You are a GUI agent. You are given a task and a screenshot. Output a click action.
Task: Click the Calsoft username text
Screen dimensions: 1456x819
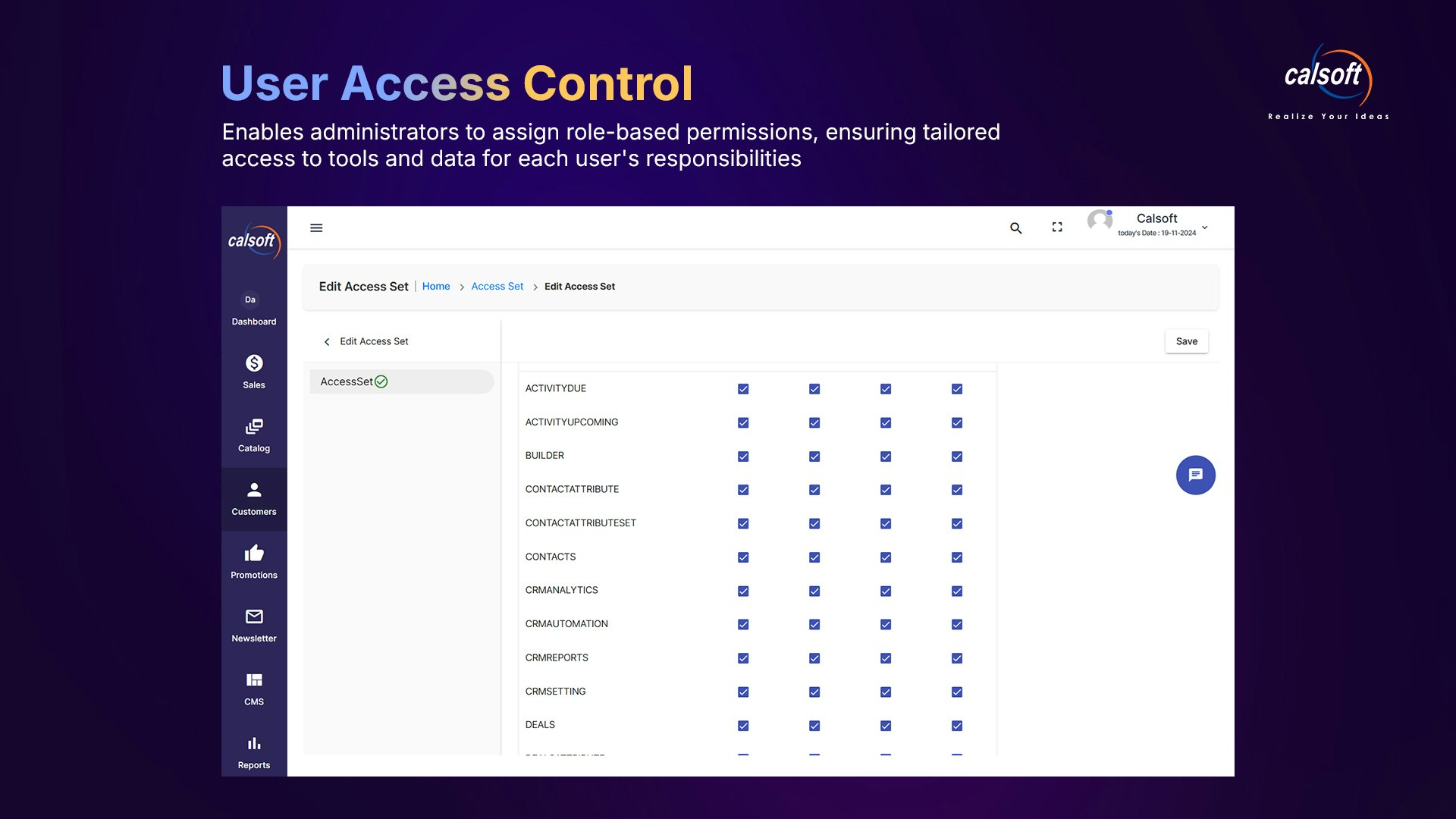click(1156, 218)
